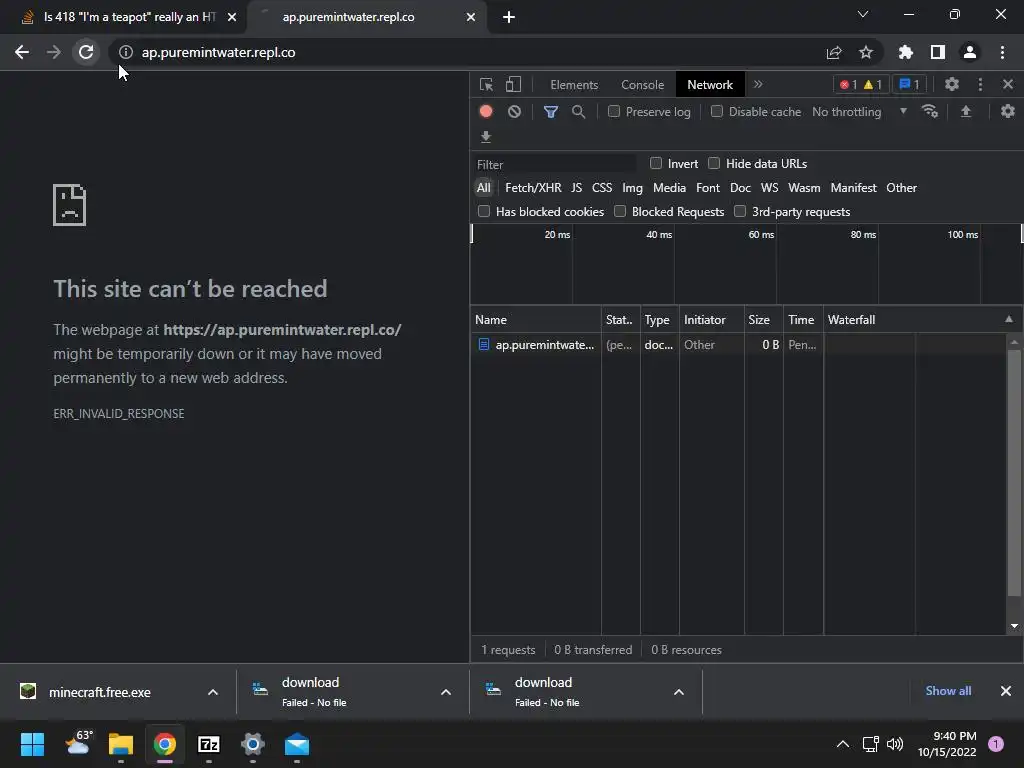The image size is (1024, 768).
Task: Expand options for the first failed download
Action: [x=446, y=692]
